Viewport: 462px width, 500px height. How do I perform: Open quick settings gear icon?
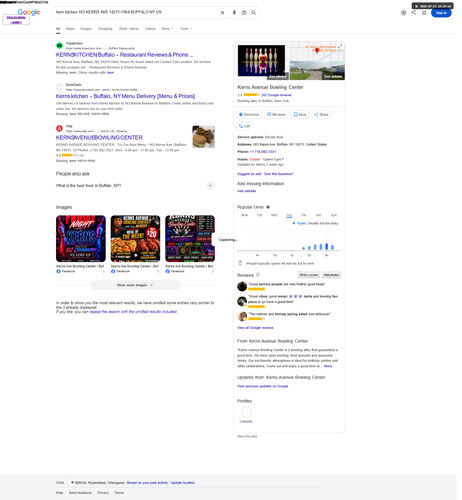403,13
